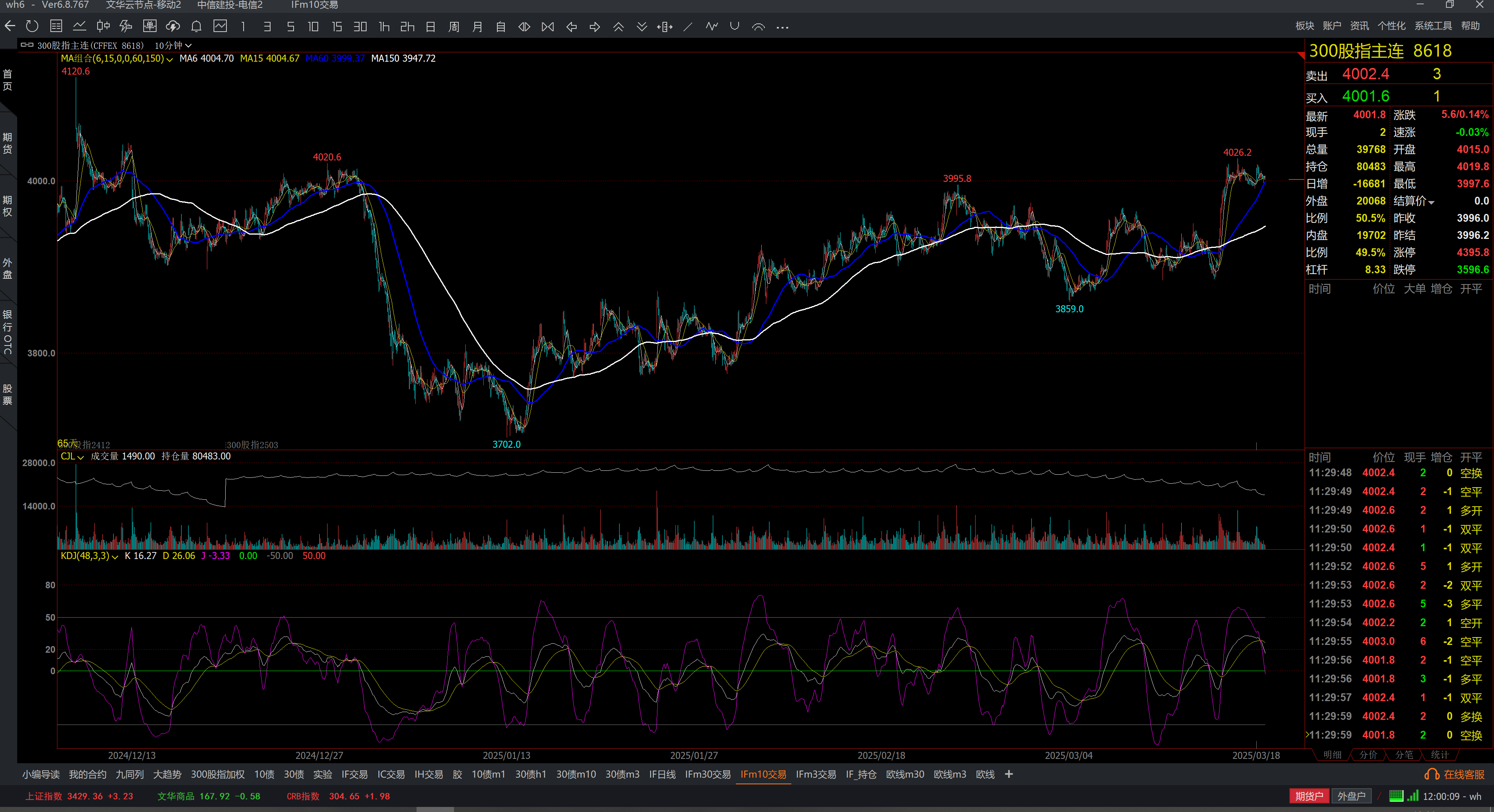This screenshot has height=812, width=1494.
Task: Click the 外盘户 account button
Action: pyautogui.click(x=1352, y=796)
